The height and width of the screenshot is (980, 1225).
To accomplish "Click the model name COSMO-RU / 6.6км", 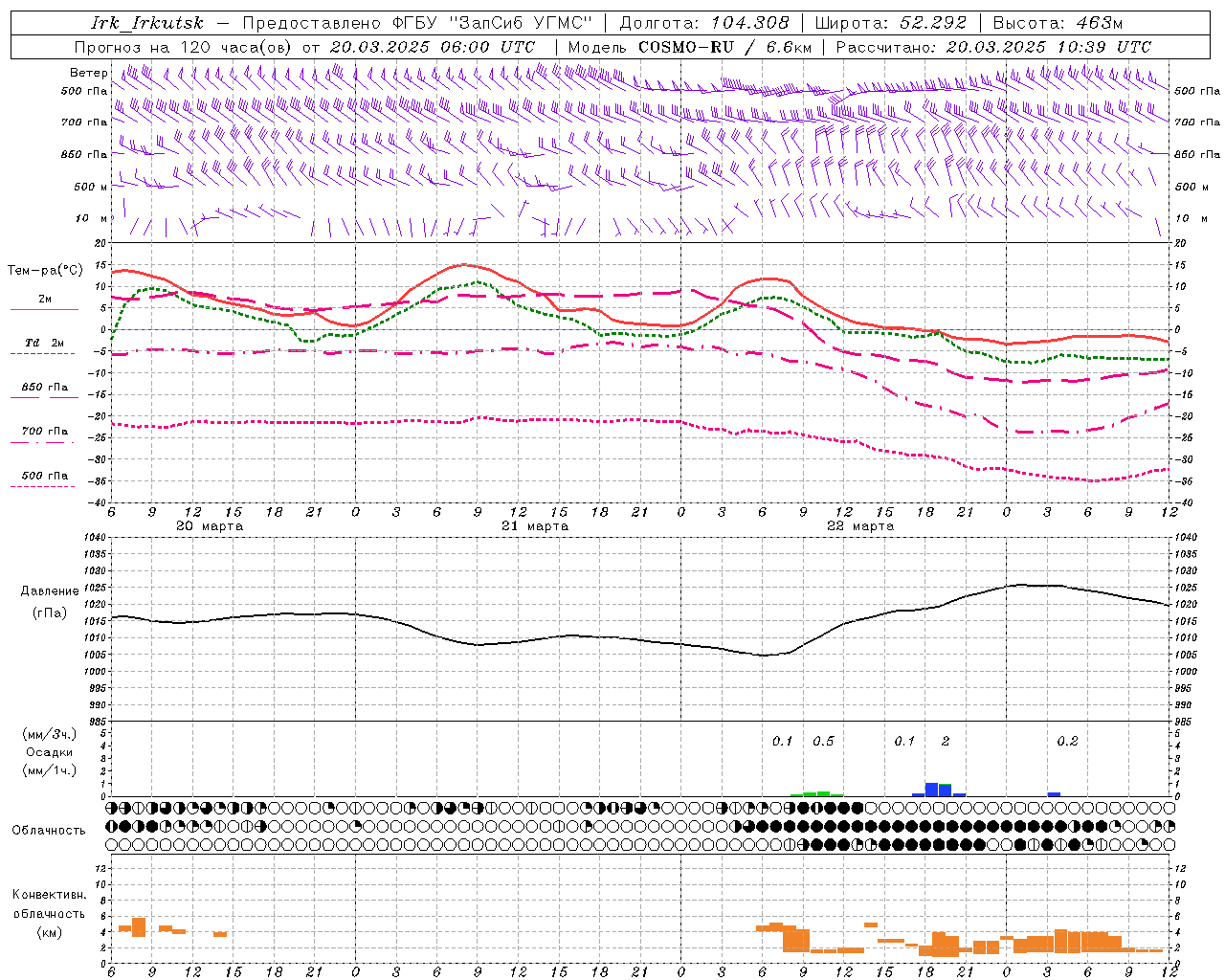I will click(724, 47).
